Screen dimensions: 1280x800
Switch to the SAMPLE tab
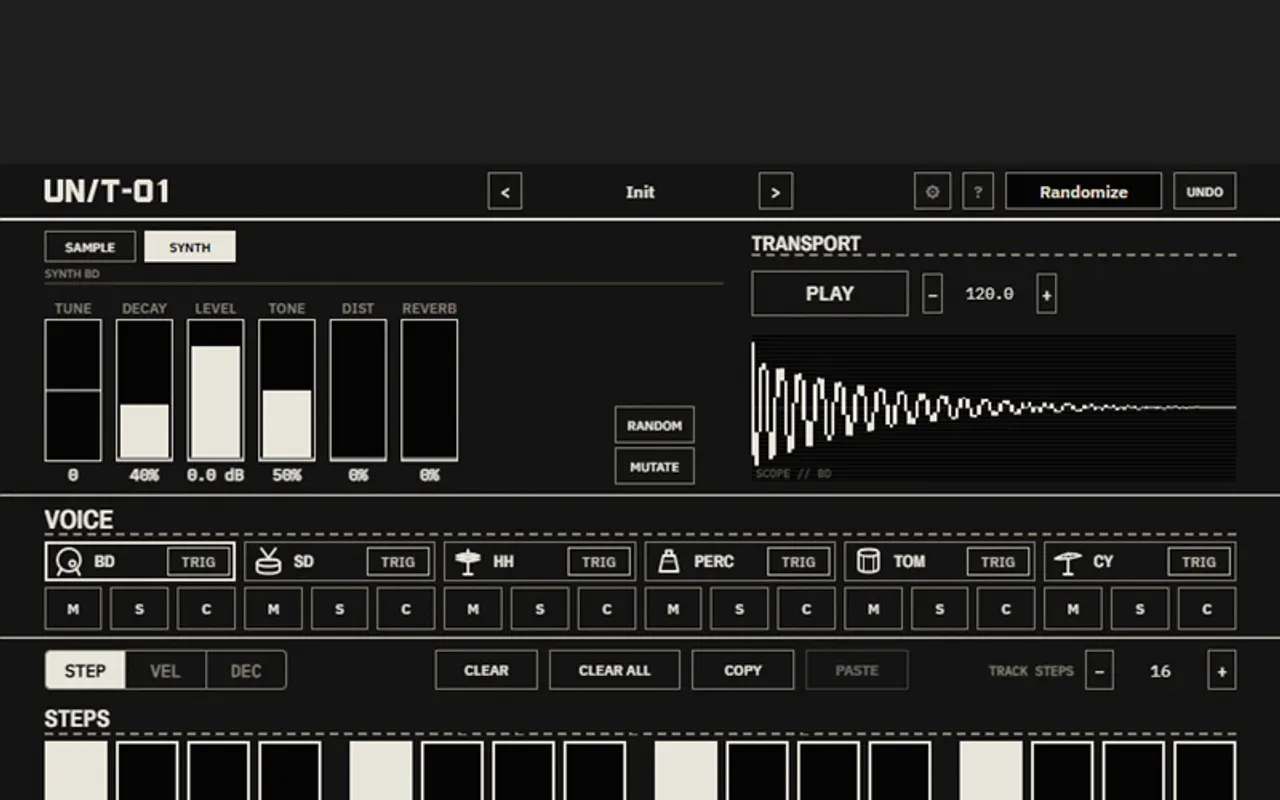pos(90,247)
